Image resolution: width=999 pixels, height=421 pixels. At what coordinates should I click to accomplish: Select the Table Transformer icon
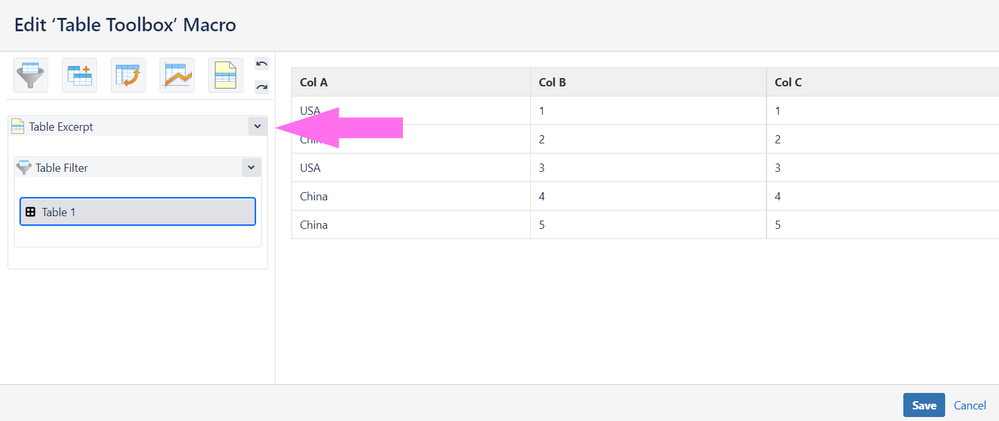tap(128, 76)
